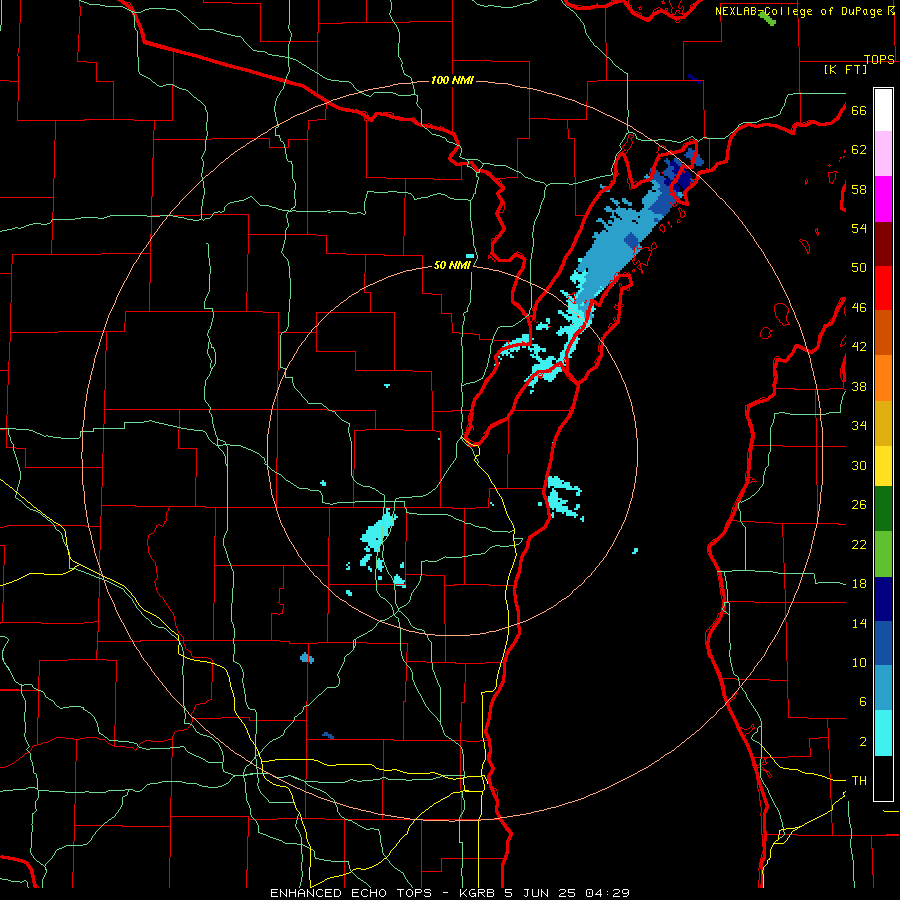Click the legend value '50'
Screen dimensions: 900x900
tap(859, 268)
